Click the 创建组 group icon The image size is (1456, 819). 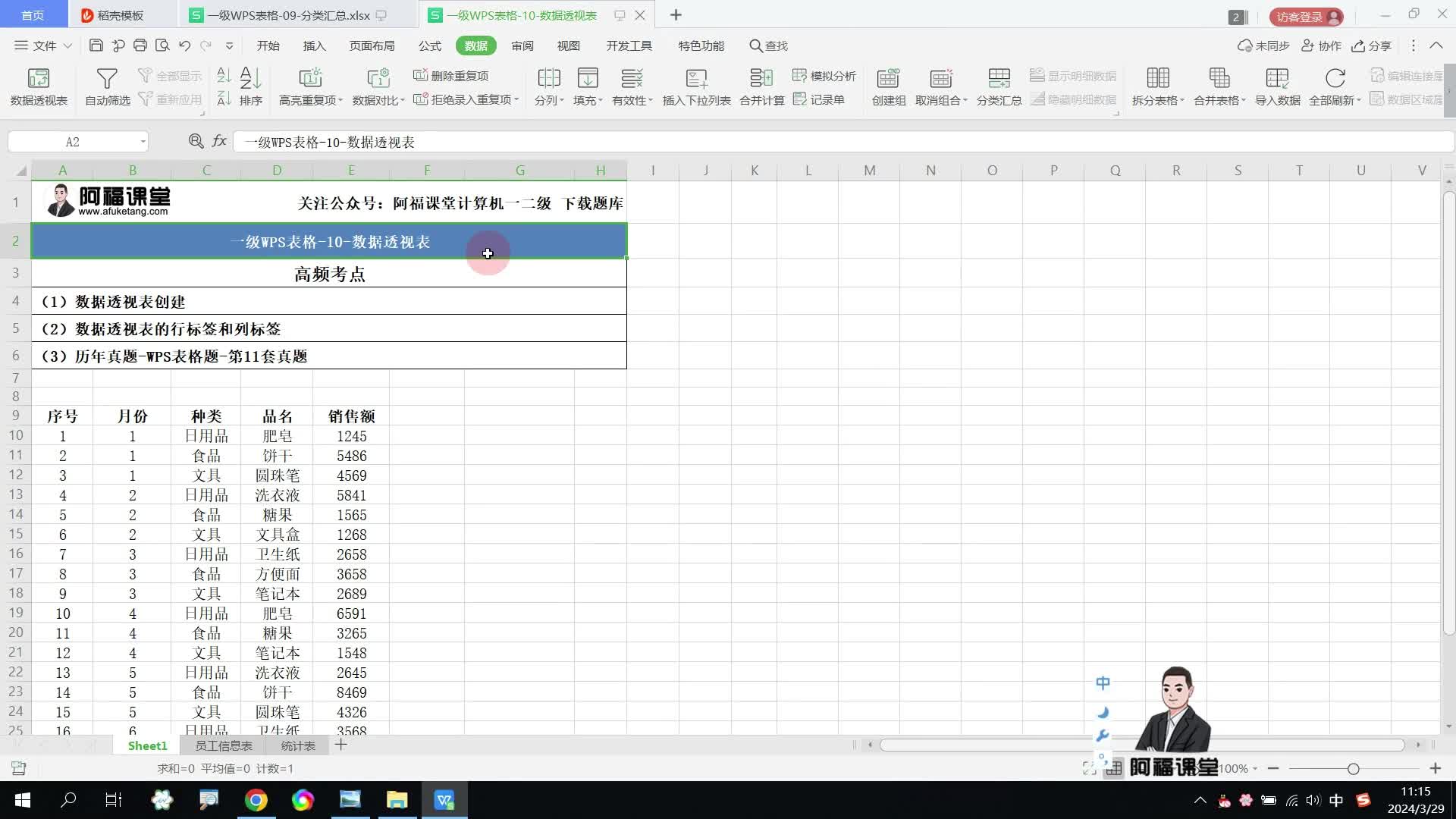coord(888,79)
